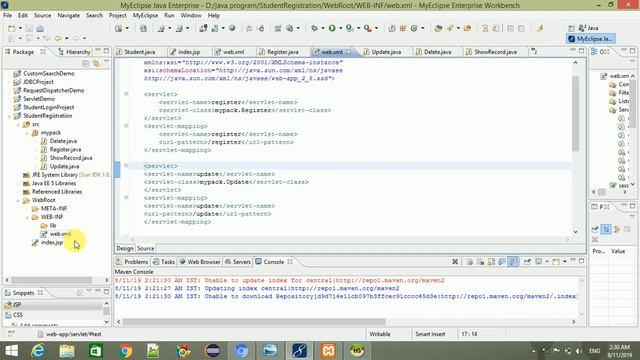Select web.xml file in Package Explorer tree
Image resolution: width=640 pixels, height=360 pixels.
[56, 234]
